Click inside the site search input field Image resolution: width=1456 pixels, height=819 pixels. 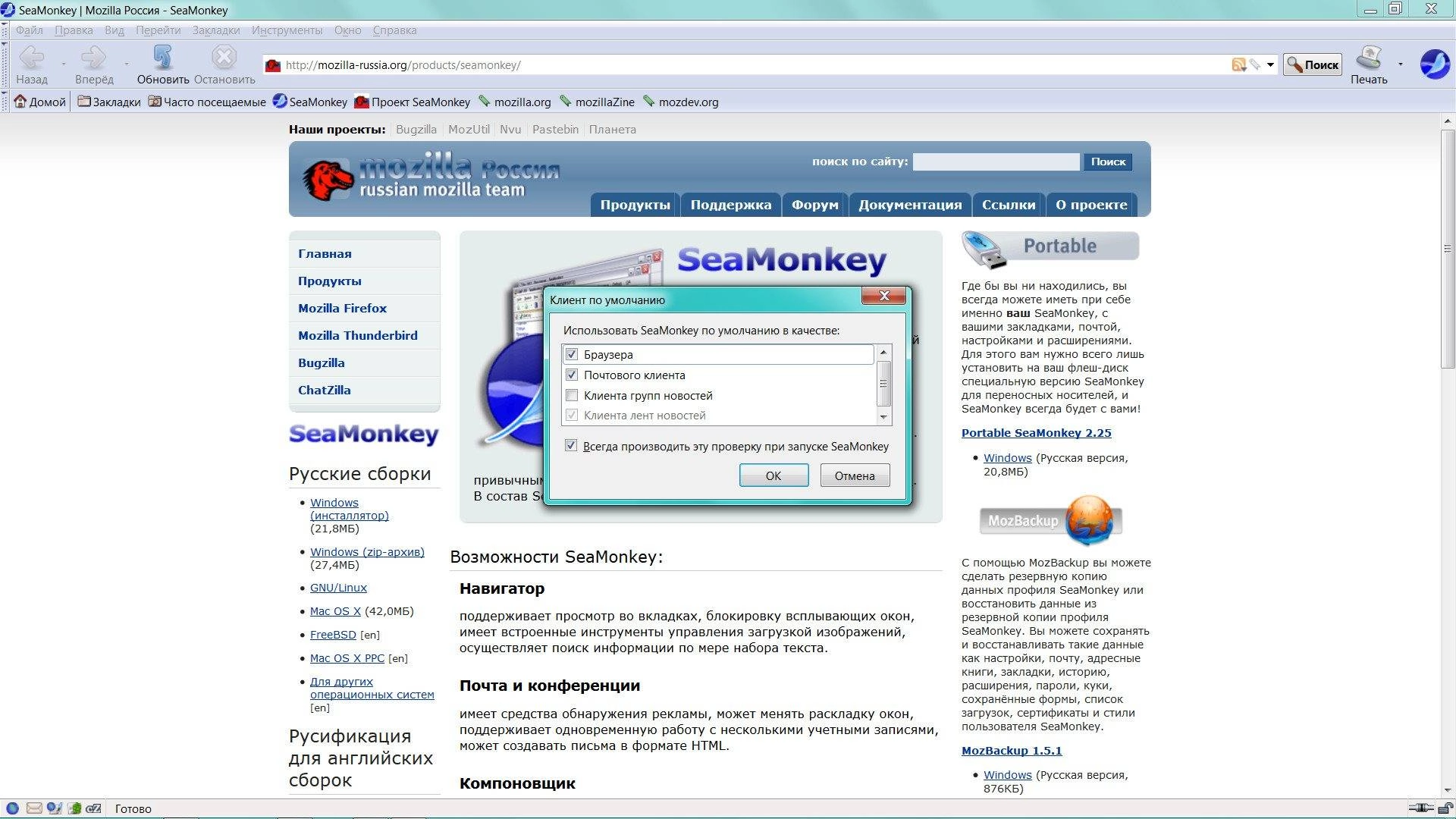[x=996, y=162]
